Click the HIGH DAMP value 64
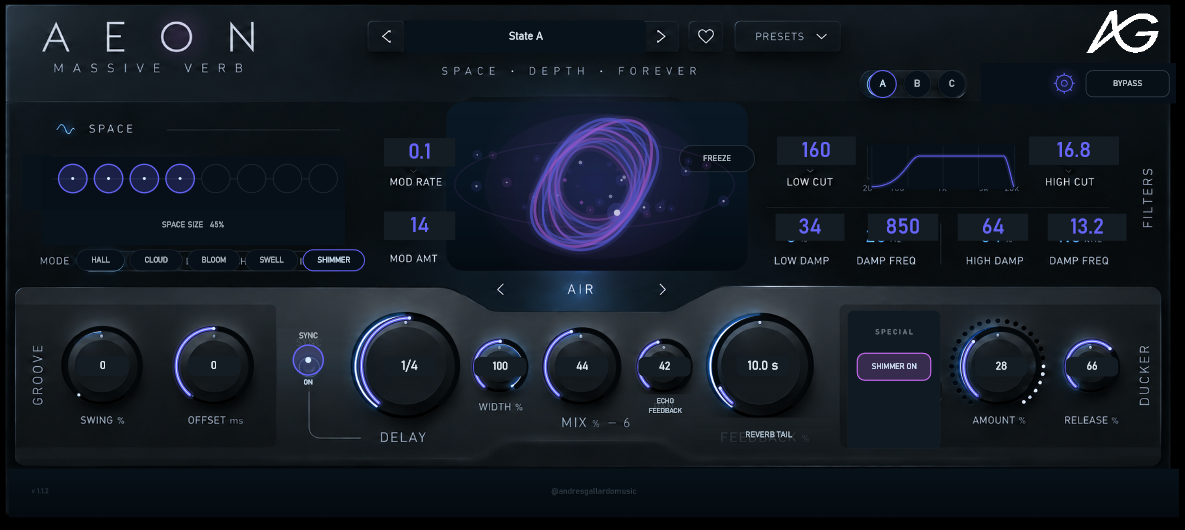Viewport: 1185px width, 530px height. [x=993, y=227]
